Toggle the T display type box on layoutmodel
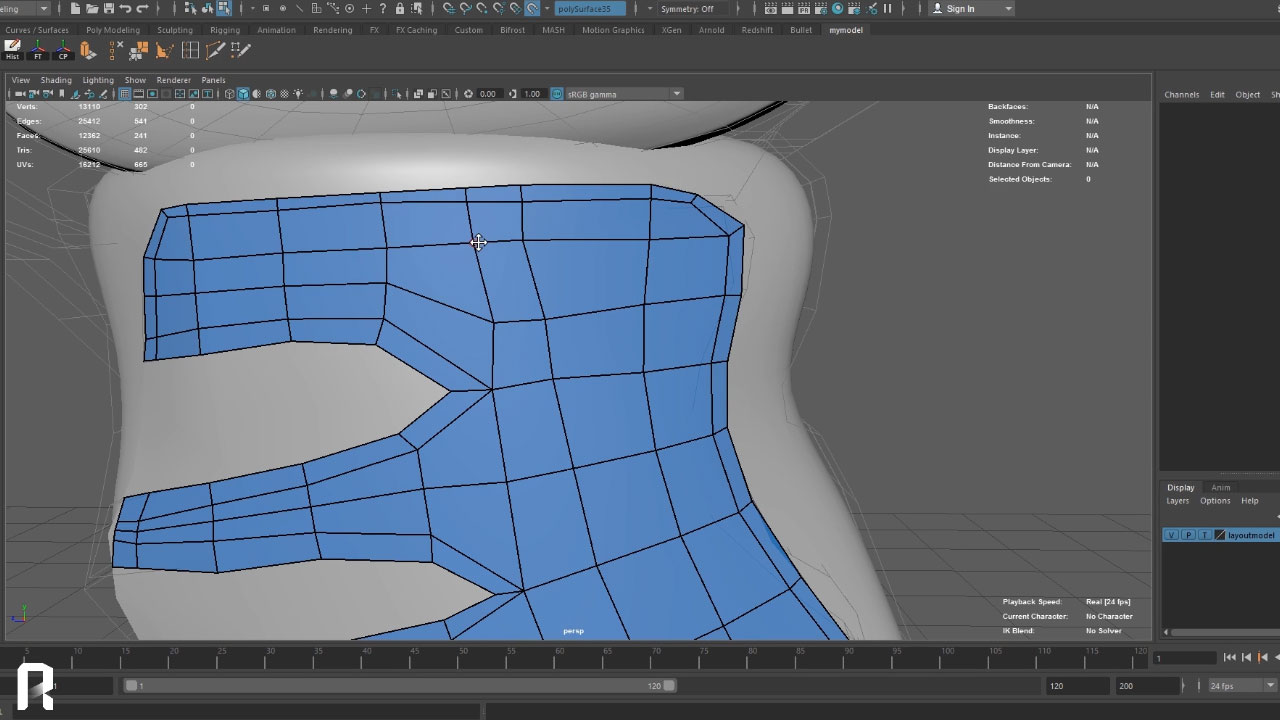Image resolution: width=1280 pixels, height=720 pixels. (1204, 535)
